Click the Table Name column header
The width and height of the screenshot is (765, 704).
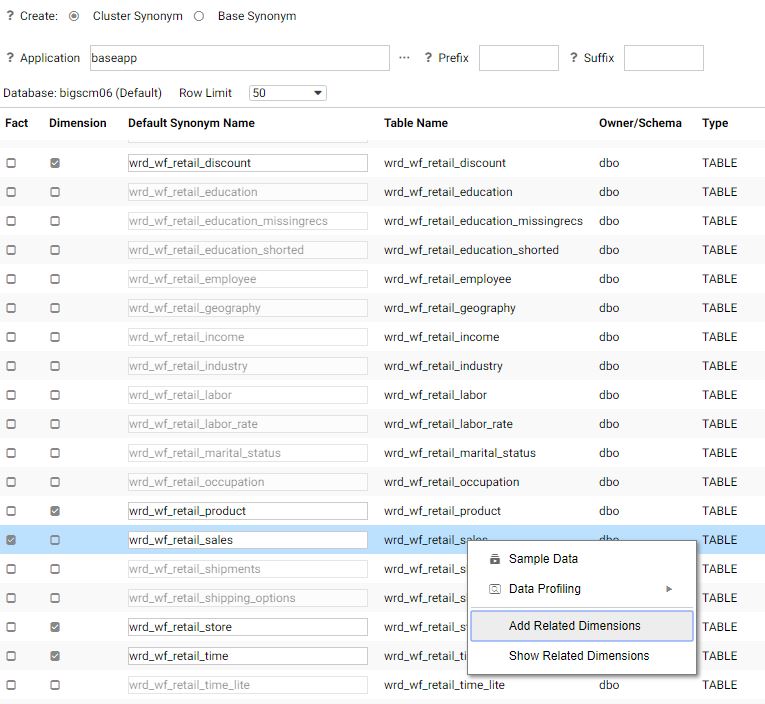416,123
